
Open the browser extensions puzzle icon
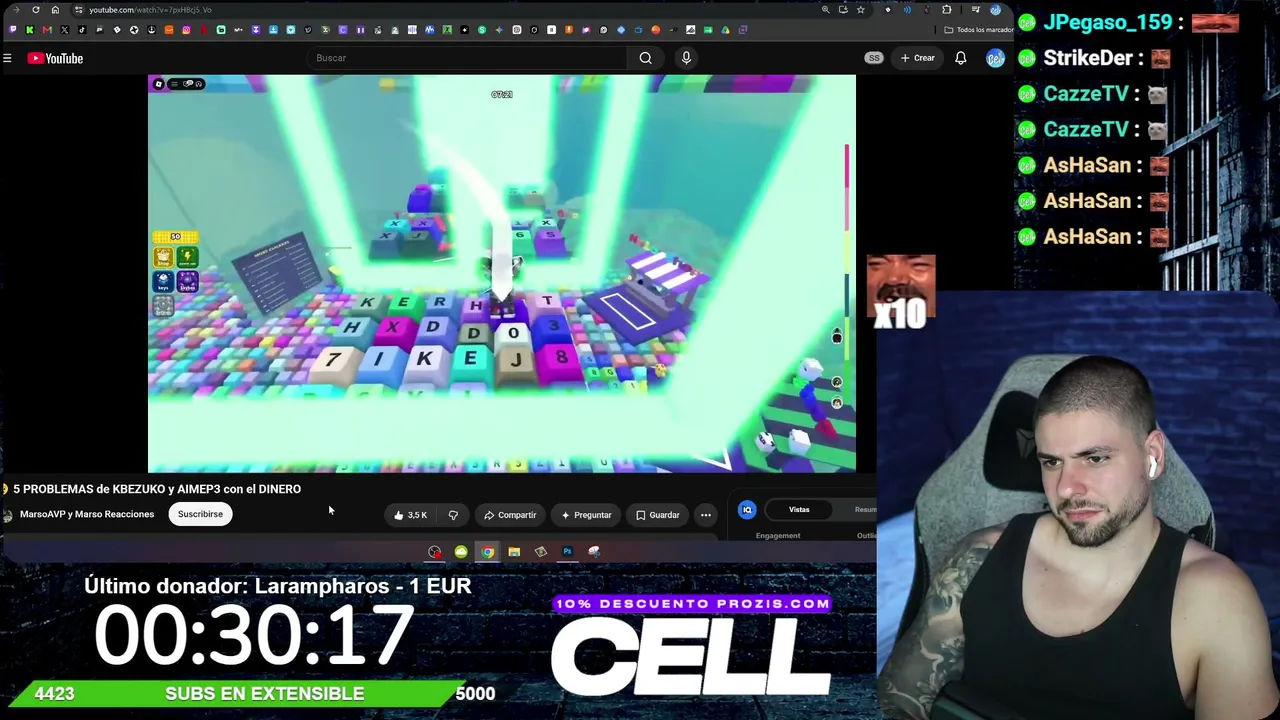point(946,10)
